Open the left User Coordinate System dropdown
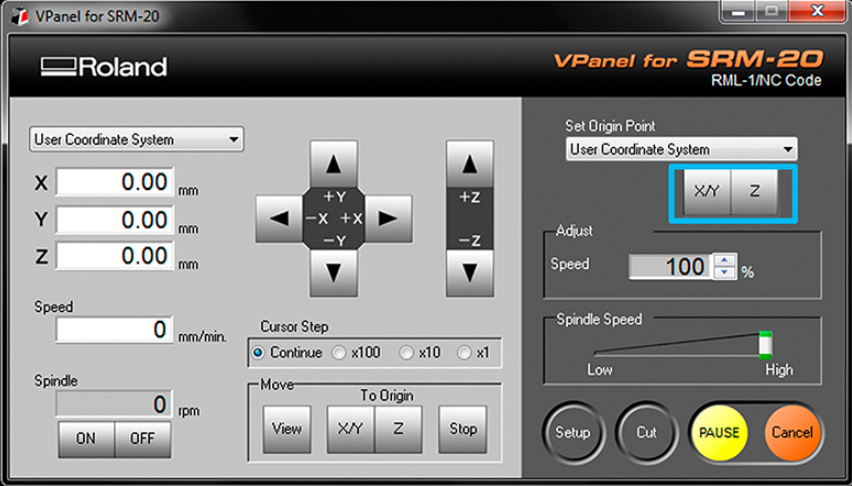 tap(136, 140)
